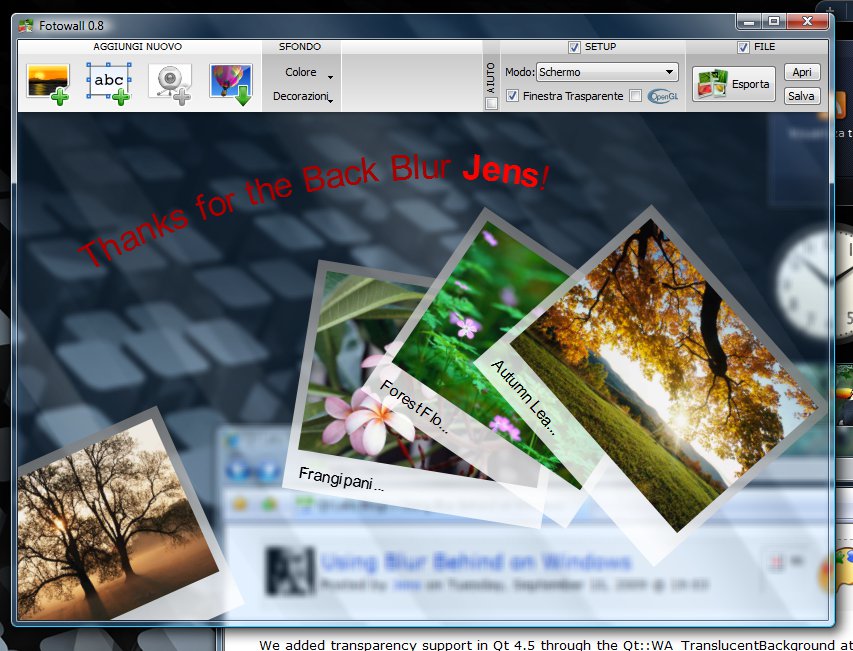Toggle the FILE section checkbox

tap(743, 47)
